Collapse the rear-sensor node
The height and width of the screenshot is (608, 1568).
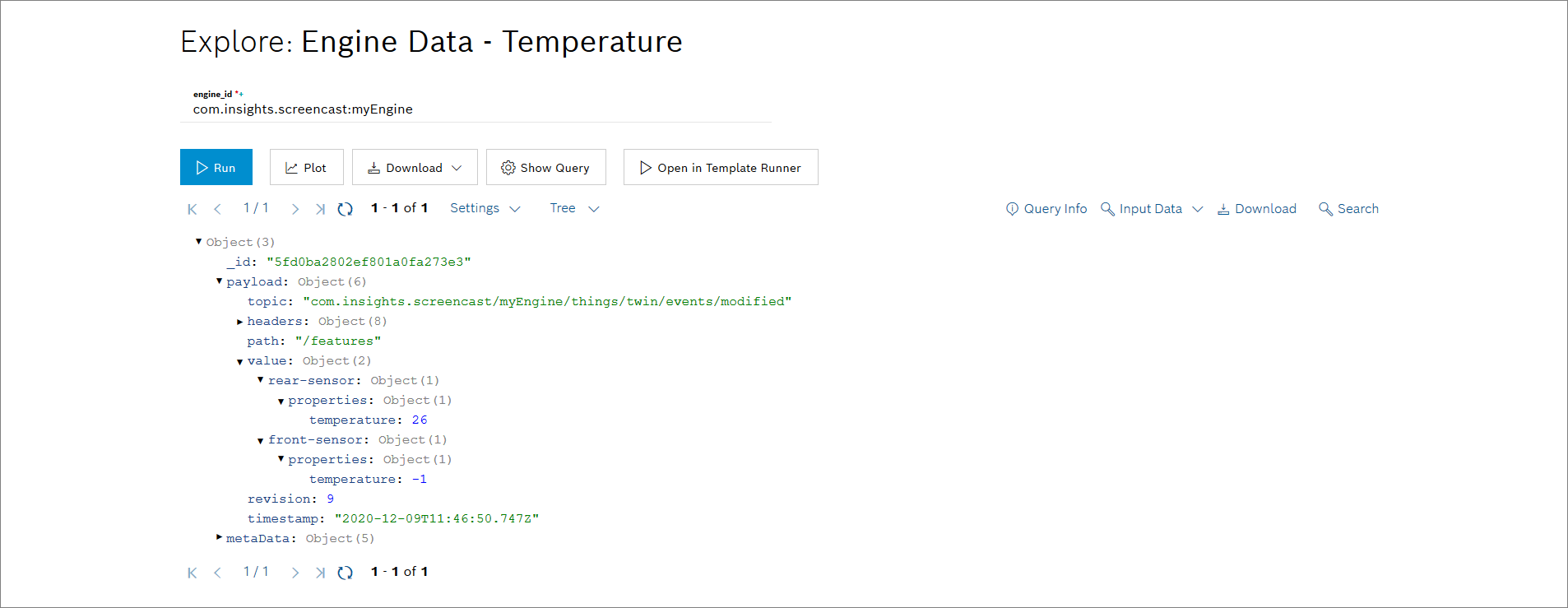[260, 380]
